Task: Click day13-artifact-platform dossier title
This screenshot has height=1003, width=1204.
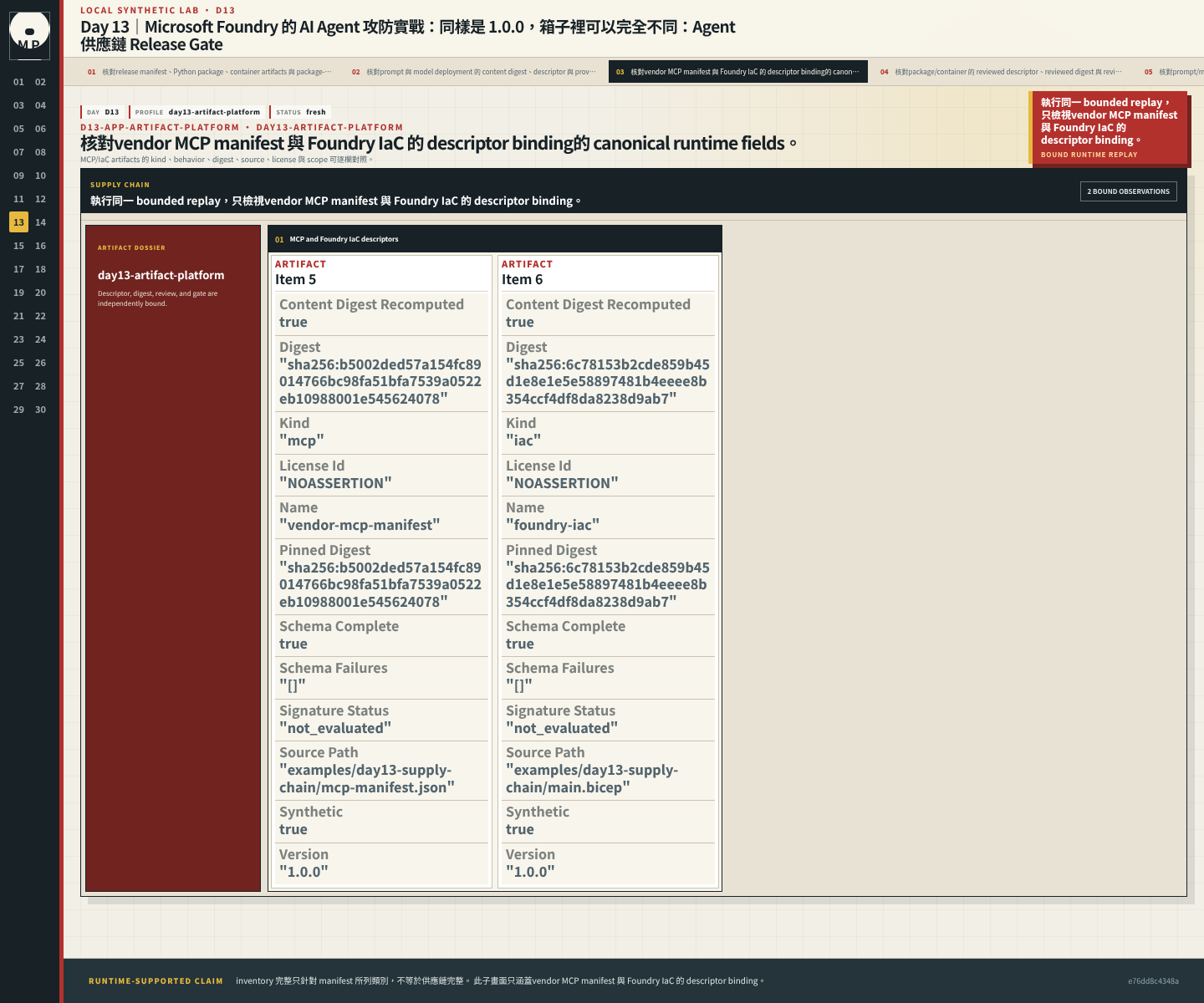Action: 161,275
